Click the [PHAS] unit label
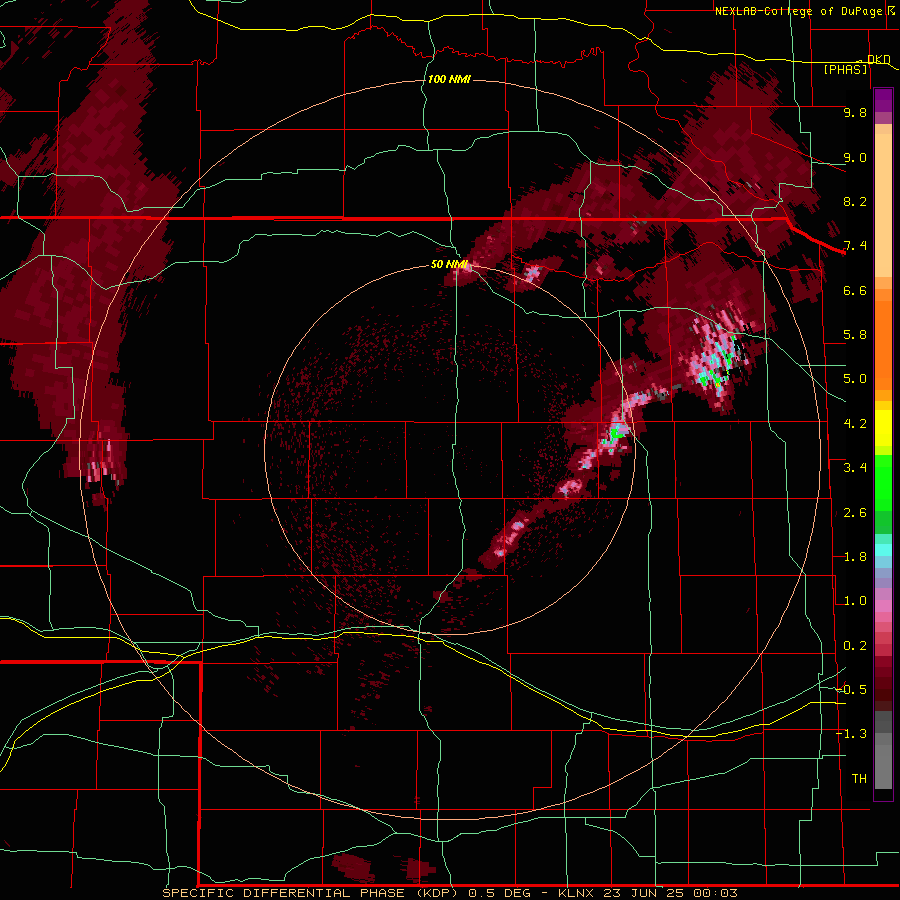The image size is (900, 900). 845,69
